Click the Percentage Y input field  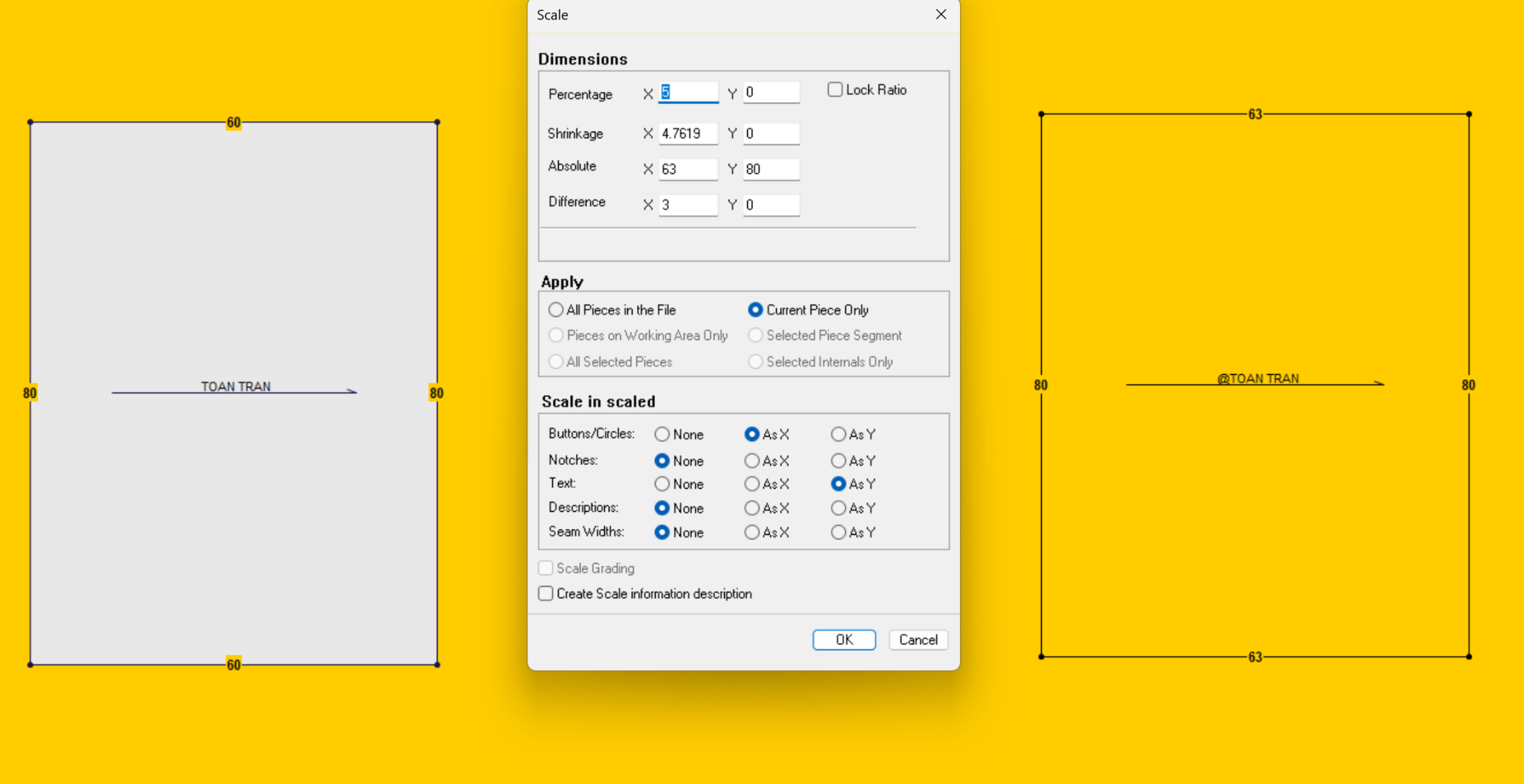[x=771, y=92]
